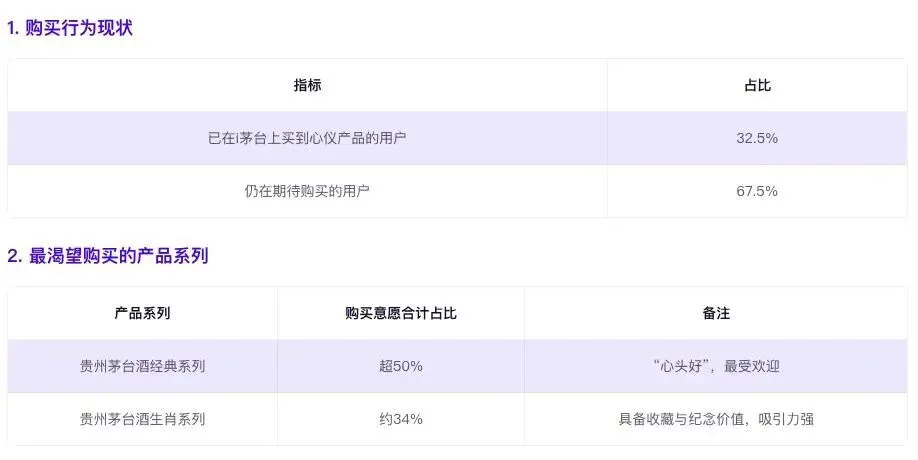Screen dimensions: 918x460
Task: Click the heading "2. 最渴望购买的产品系列"
Action: coord(108,256)
